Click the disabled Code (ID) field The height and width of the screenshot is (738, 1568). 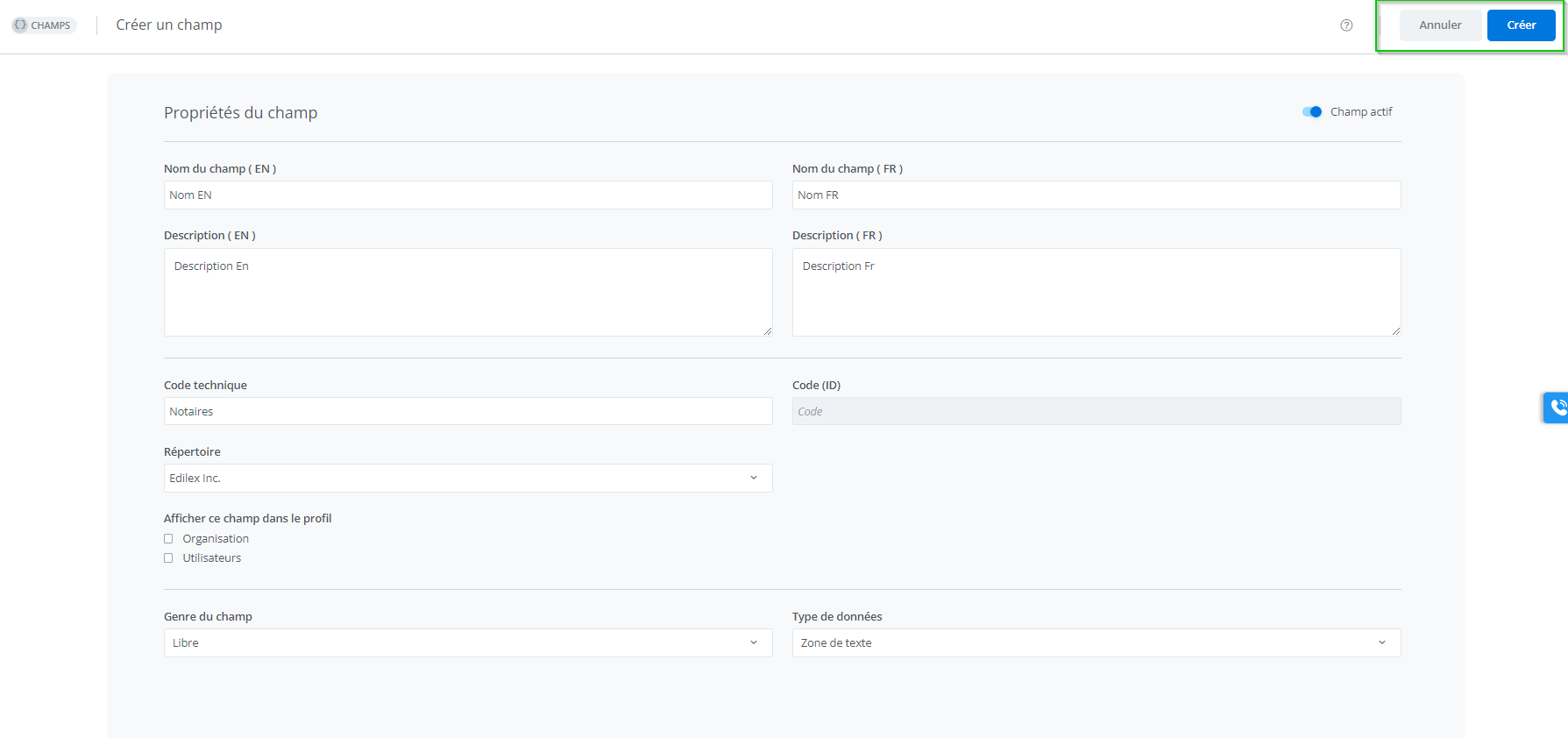click(1096, 412)
